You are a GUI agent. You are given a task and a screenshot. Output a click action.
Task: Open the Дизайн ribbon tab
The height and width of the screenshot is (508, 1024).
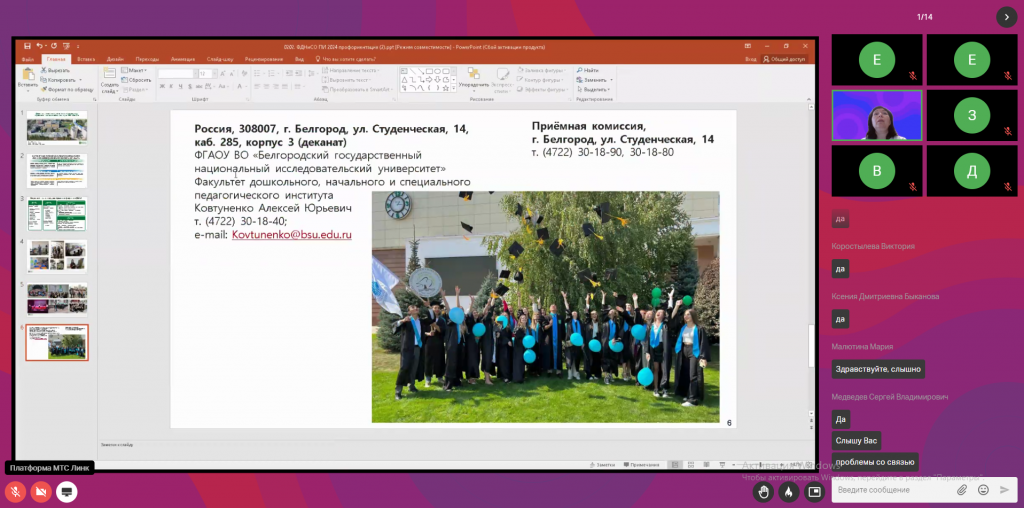click(x=116, y=59)
